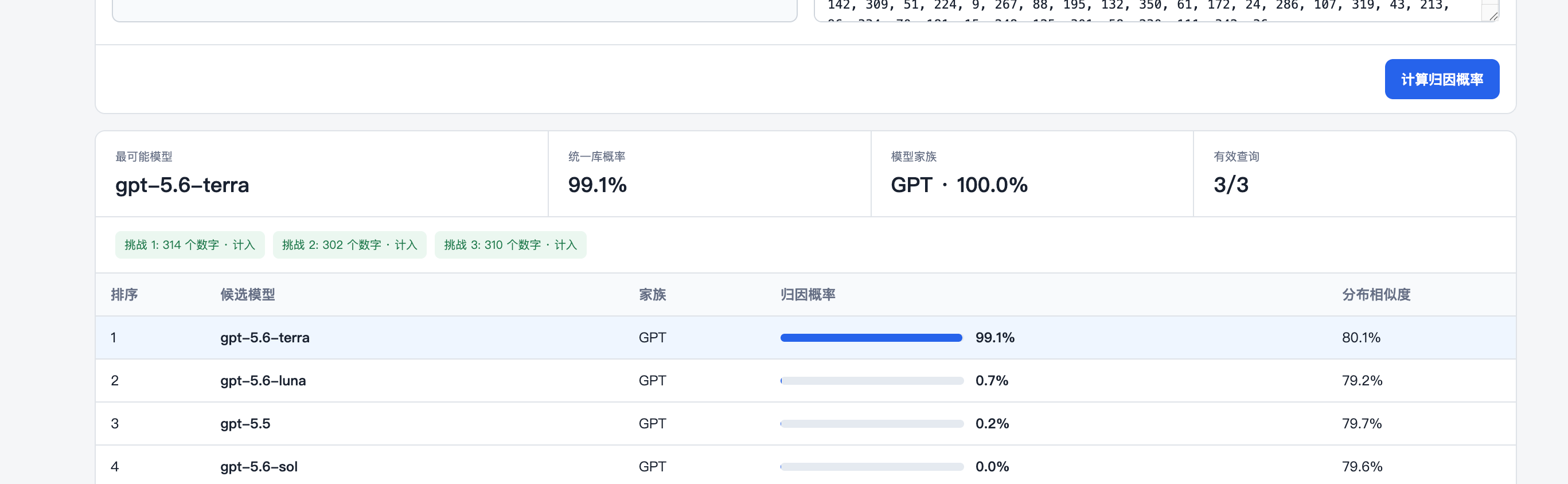Click the probability bar for gpt-5.6-luna
This screenshot has width=1568, height=484.
coord(872,381)
